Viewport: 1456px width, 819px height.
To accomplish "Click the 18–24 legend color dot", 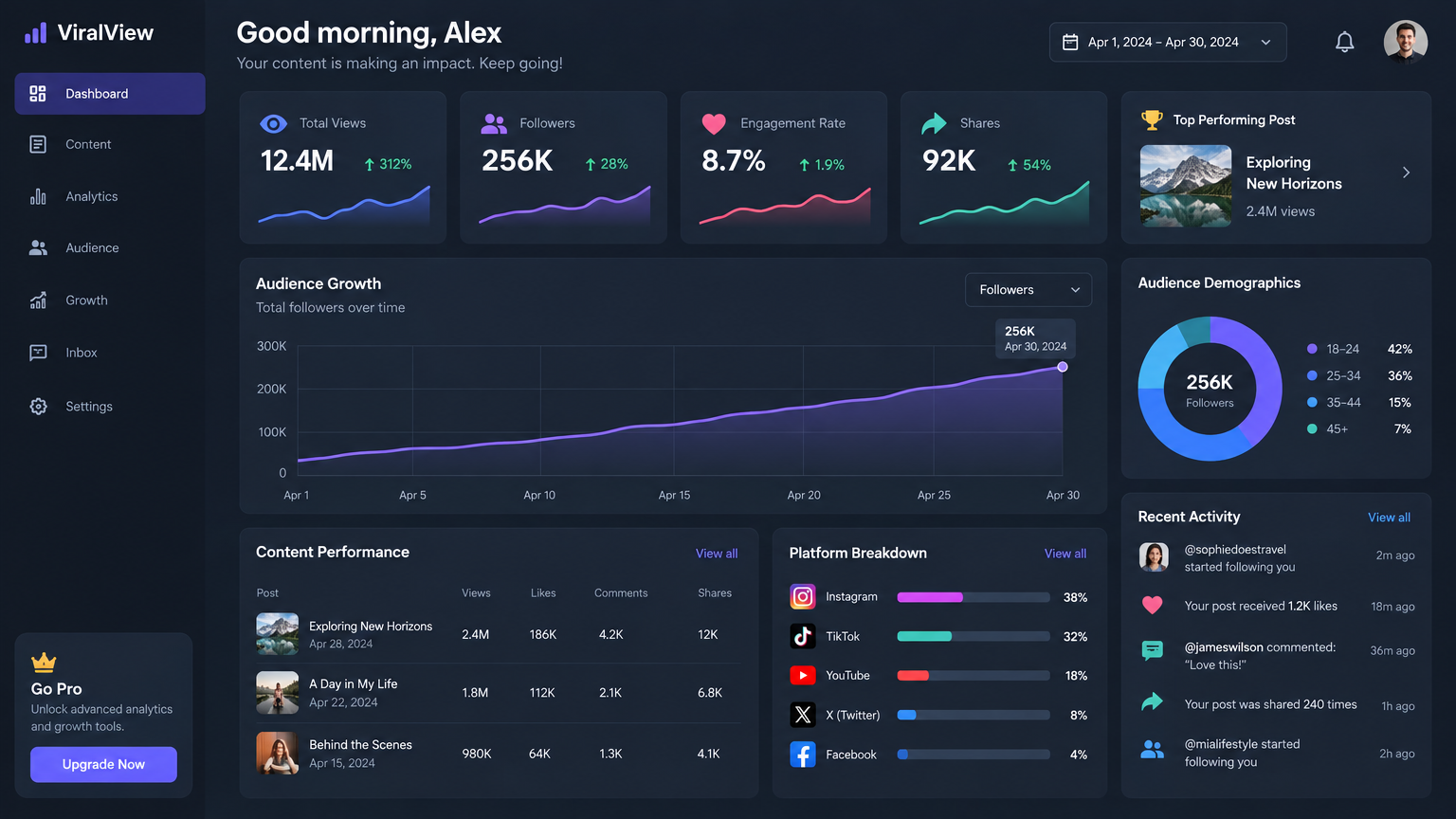I will (x=1312, y=349).
